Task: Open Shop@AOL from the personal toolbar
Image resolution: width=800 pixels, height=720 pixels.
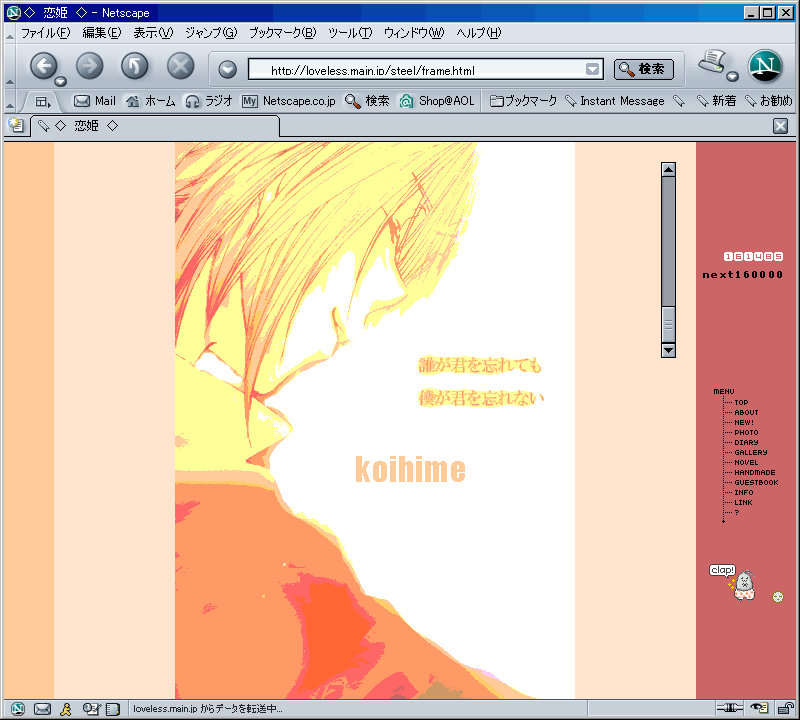Action: point(437,101)
